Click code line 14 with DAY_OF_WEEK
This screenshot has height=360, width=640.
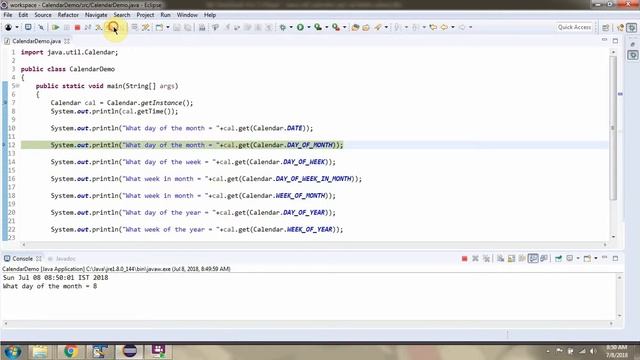point(193,162)
